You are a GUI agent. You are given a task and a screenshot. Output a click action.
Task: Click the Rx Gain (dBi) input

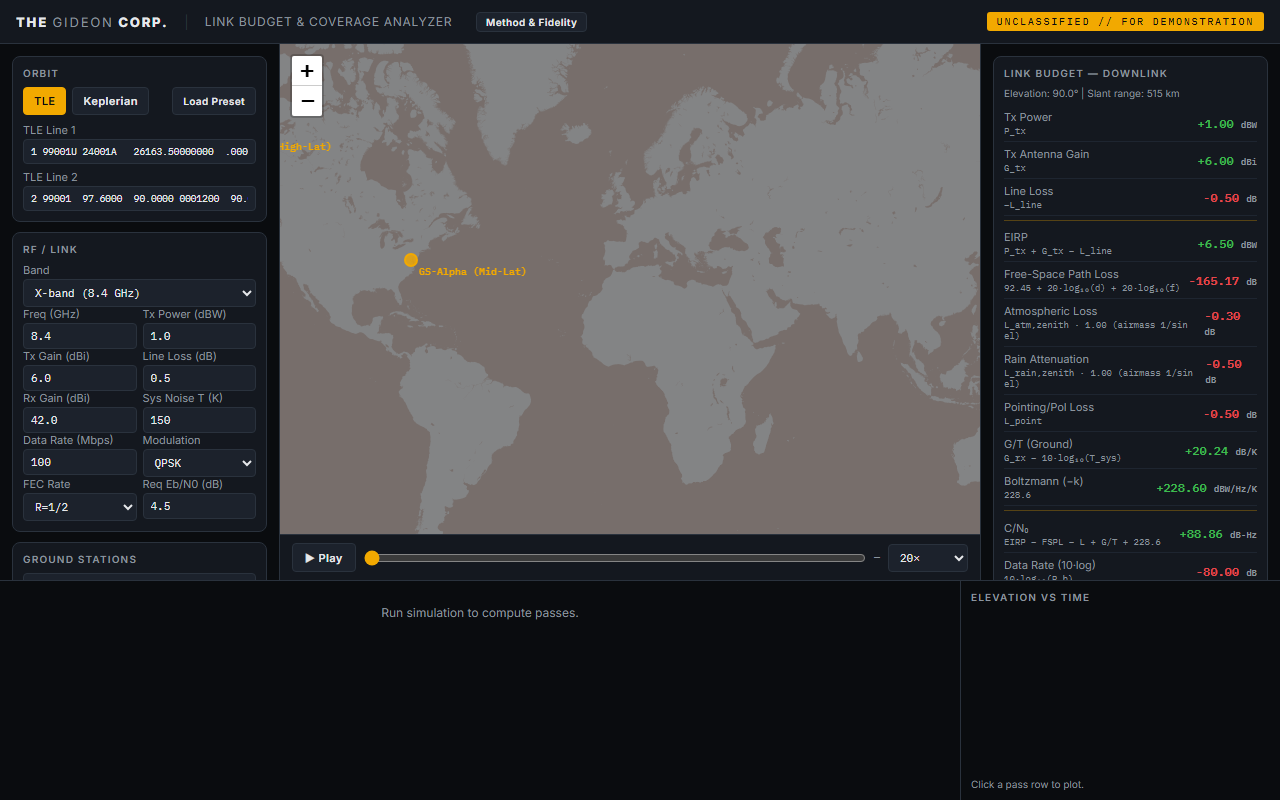80,420
